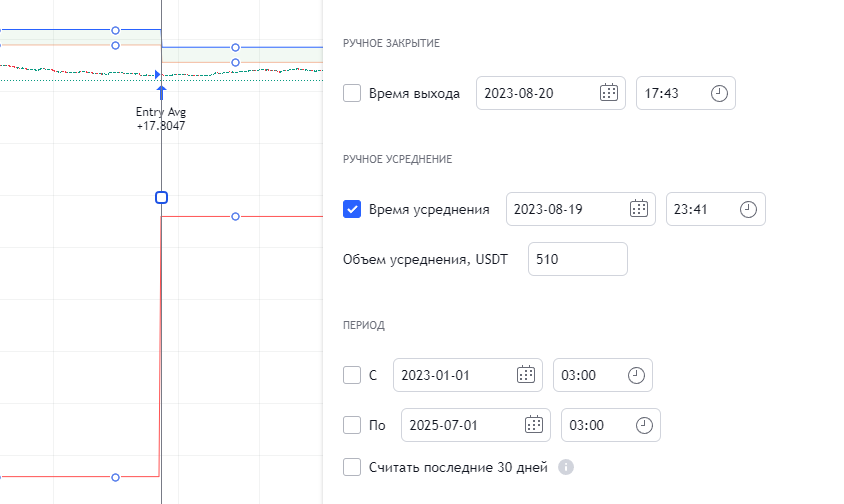
Task: Click the Entry Avg arrow marker
Action: tap(161, 91)
